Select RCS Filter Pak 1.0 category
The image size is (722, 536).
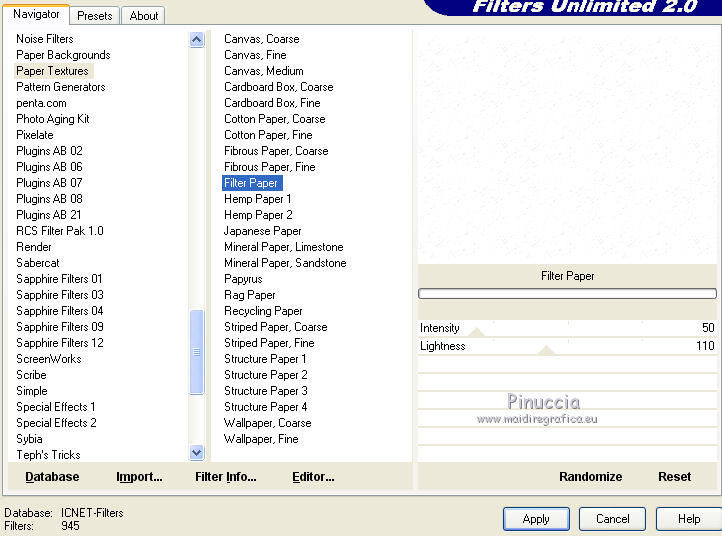59,231
